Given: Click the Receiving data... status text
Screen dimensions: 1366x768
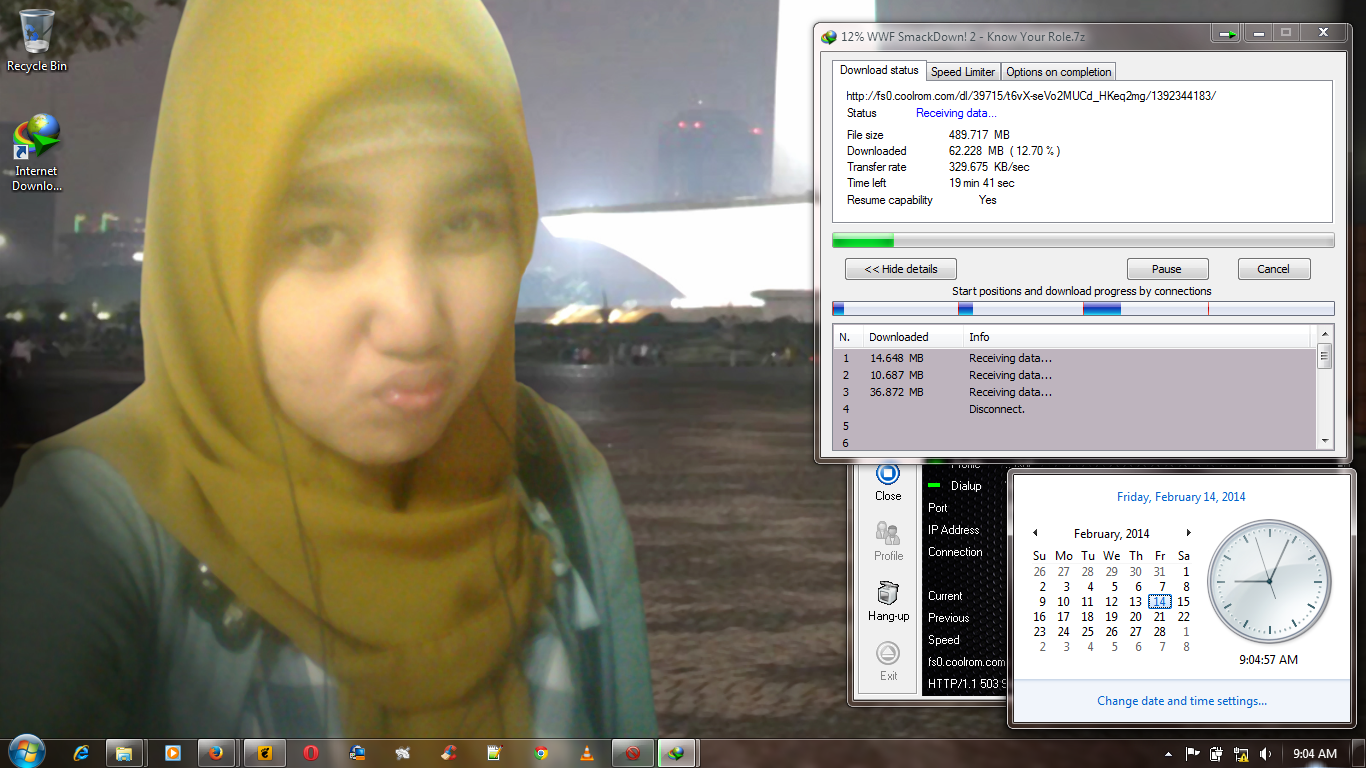Looking at the screenshot, I should pos(956,113).
